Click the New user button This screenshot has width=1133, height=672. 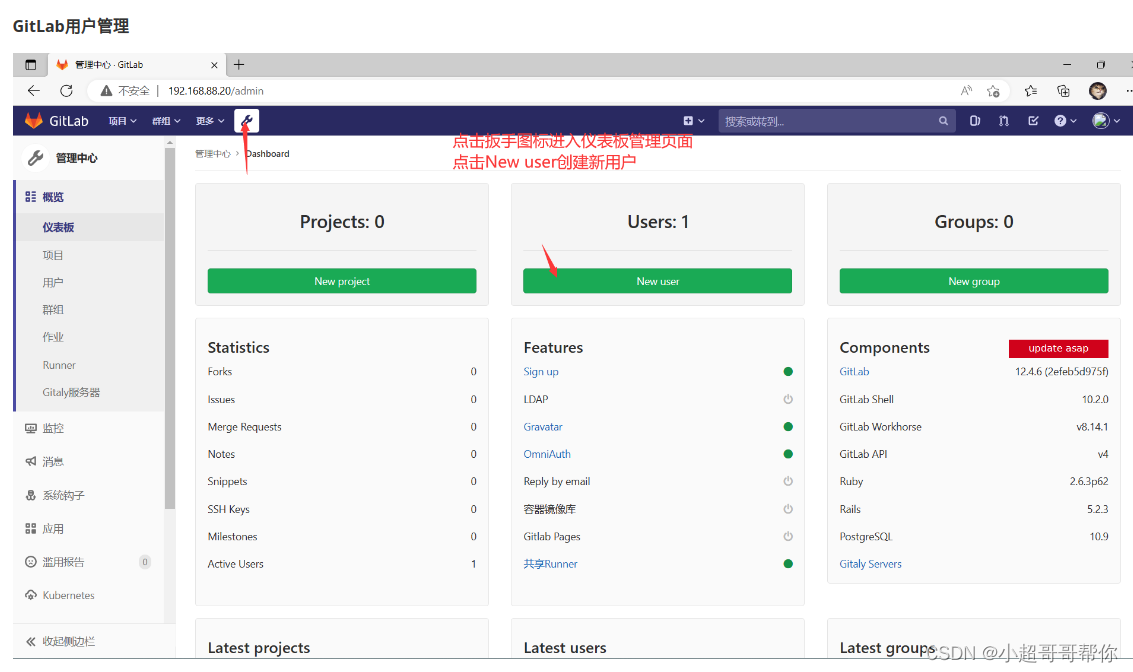click(657, 281)
